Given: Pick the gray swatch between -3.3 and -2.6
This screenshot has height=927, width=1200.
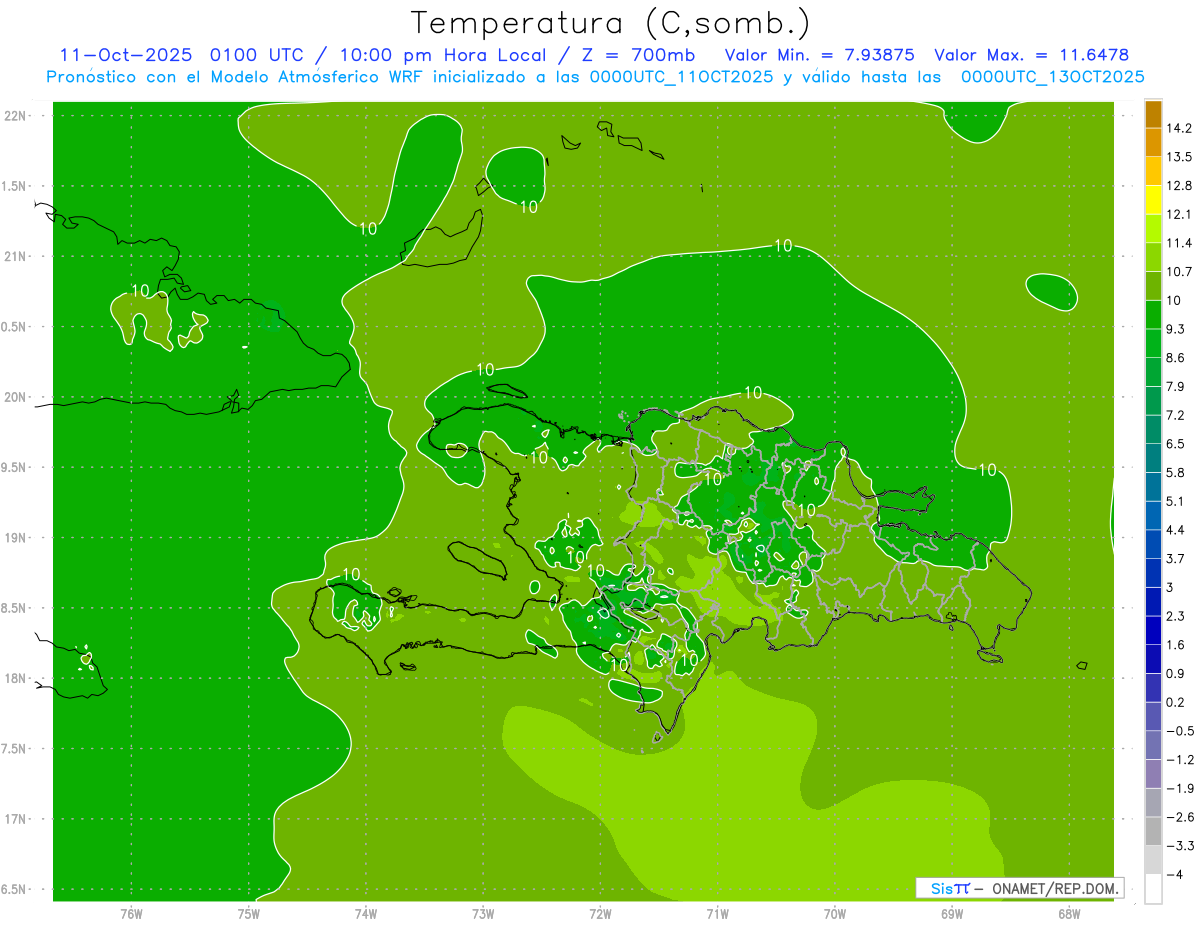Looking at the screenshot, I should coord(1153,830).
